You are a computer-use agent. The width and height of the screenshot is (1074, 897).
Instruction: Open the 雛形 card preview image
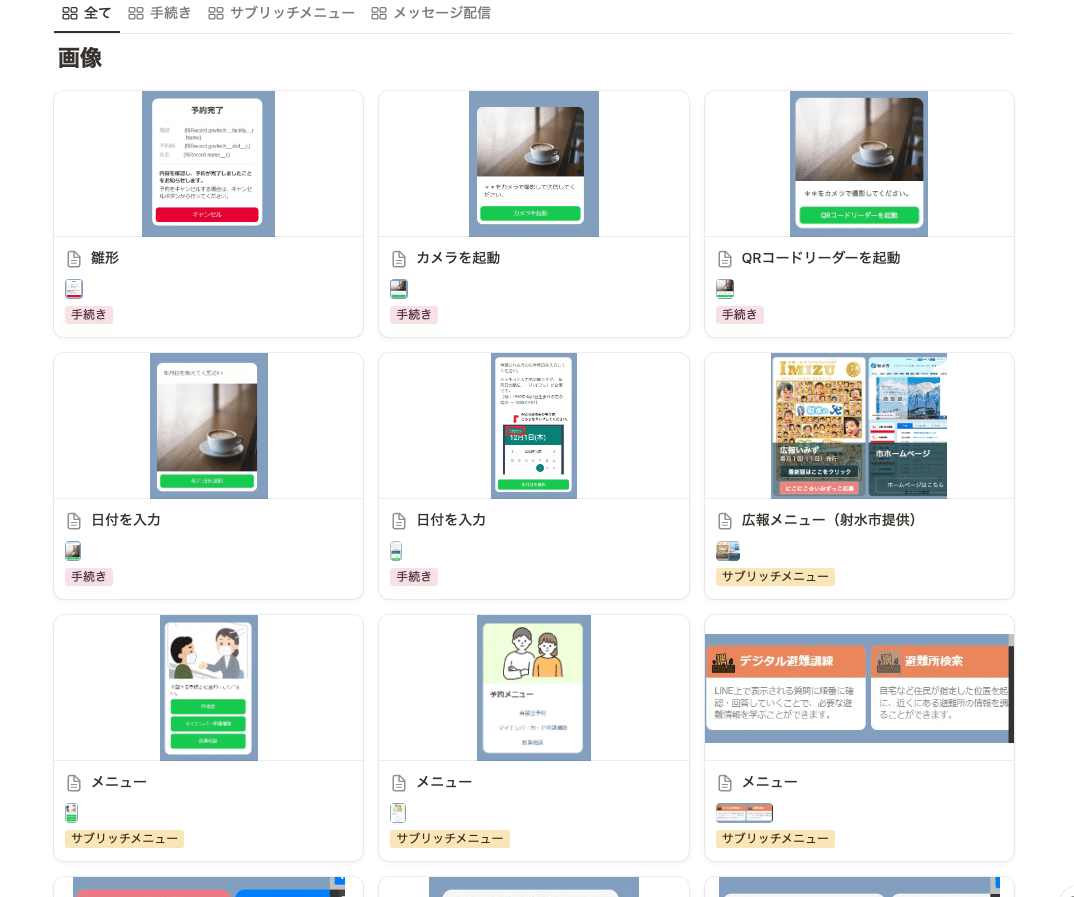(x=208, y=164)
